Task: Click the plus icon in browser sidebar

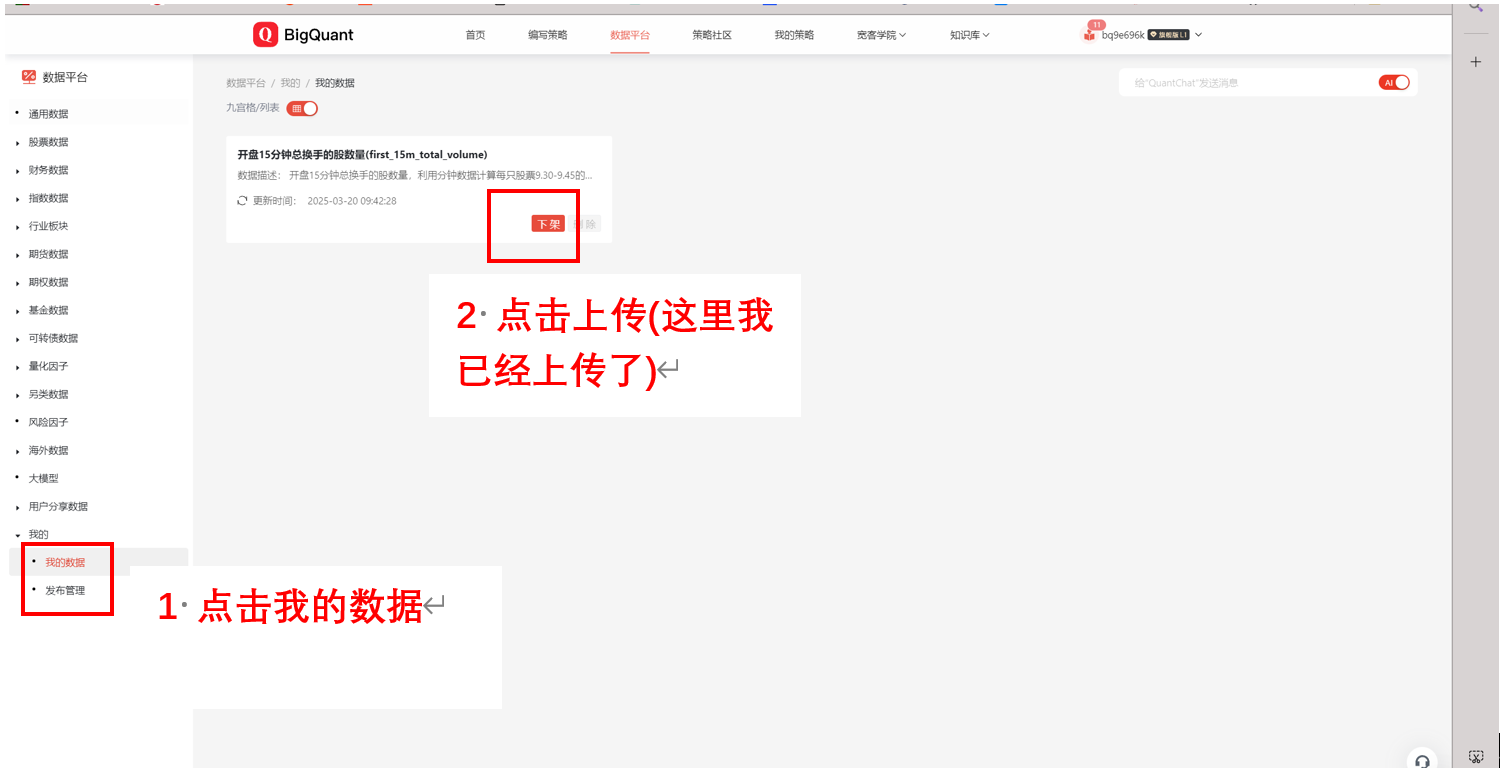Action: tap(1476, 62)
